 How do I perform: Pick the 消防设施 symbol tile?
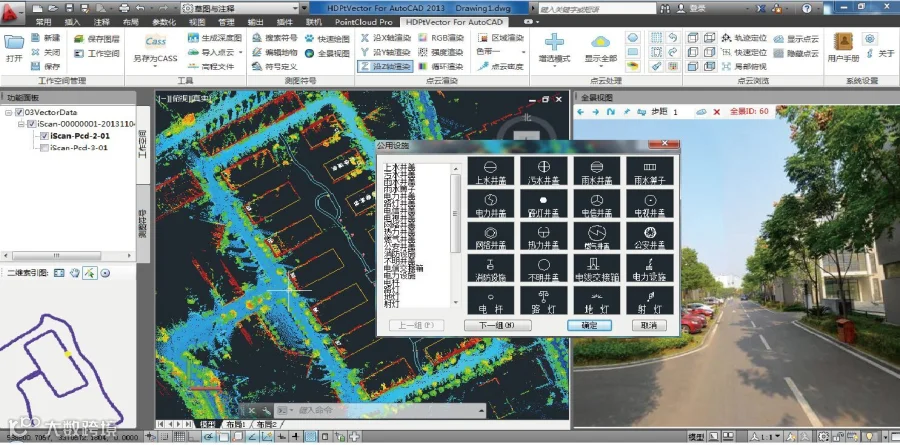pyautogui.click(x=489, y=266)
